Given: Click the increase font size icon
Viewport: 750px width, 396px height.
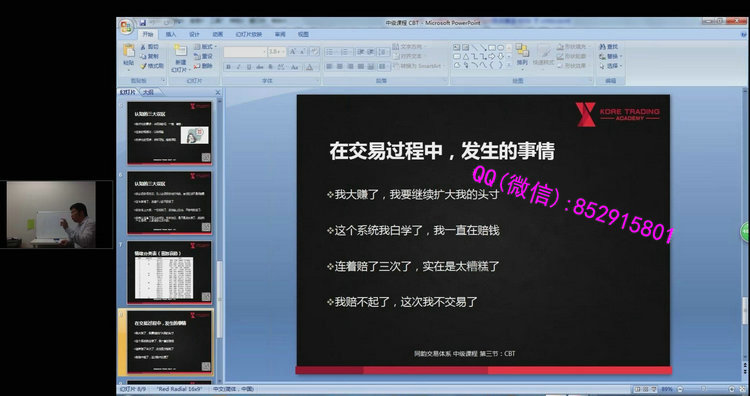Looking at the screenshot, I should 293,51.
